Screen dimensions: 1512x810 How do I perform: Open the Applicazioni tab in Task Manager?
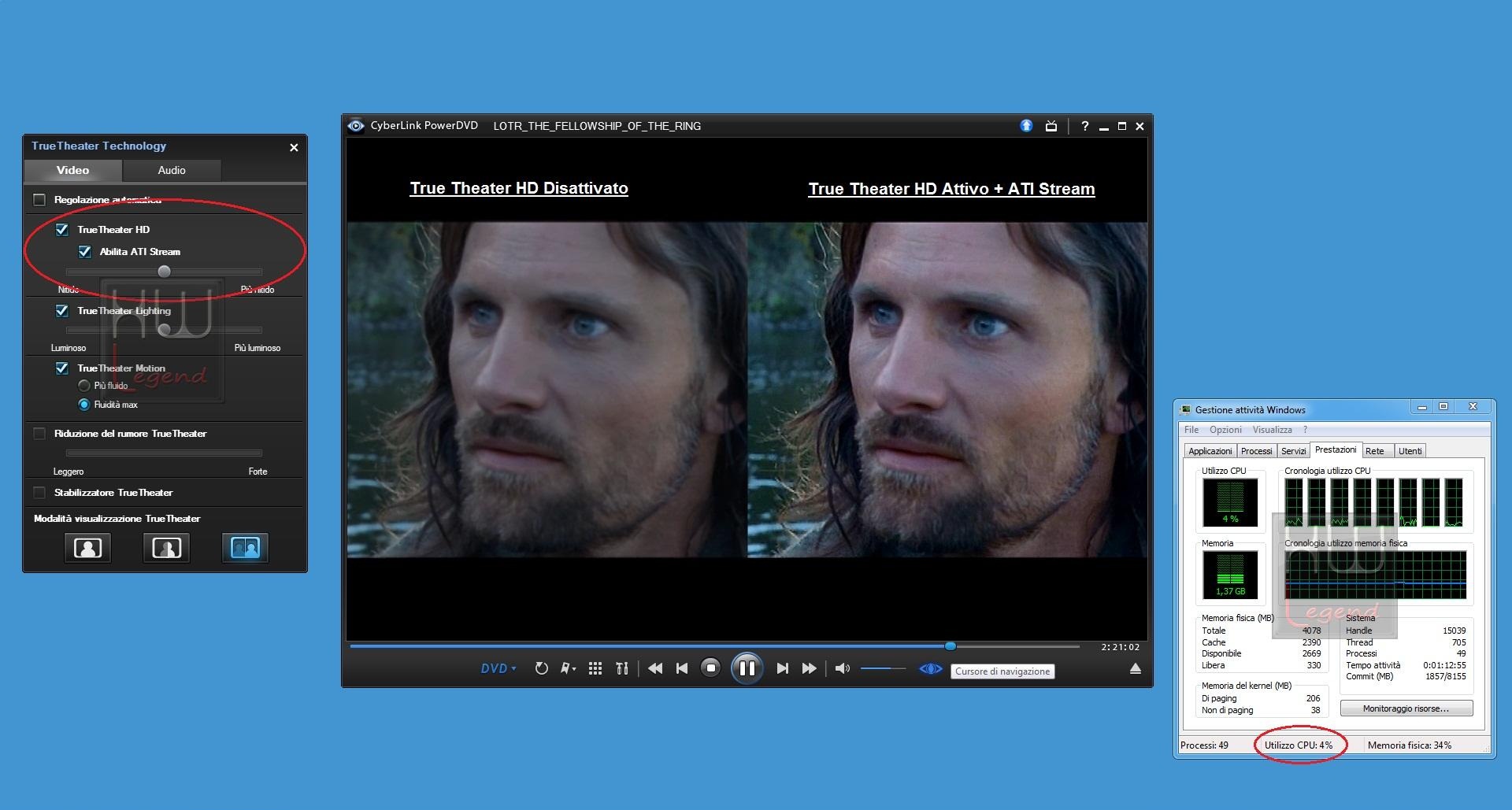pos(1210,451)
